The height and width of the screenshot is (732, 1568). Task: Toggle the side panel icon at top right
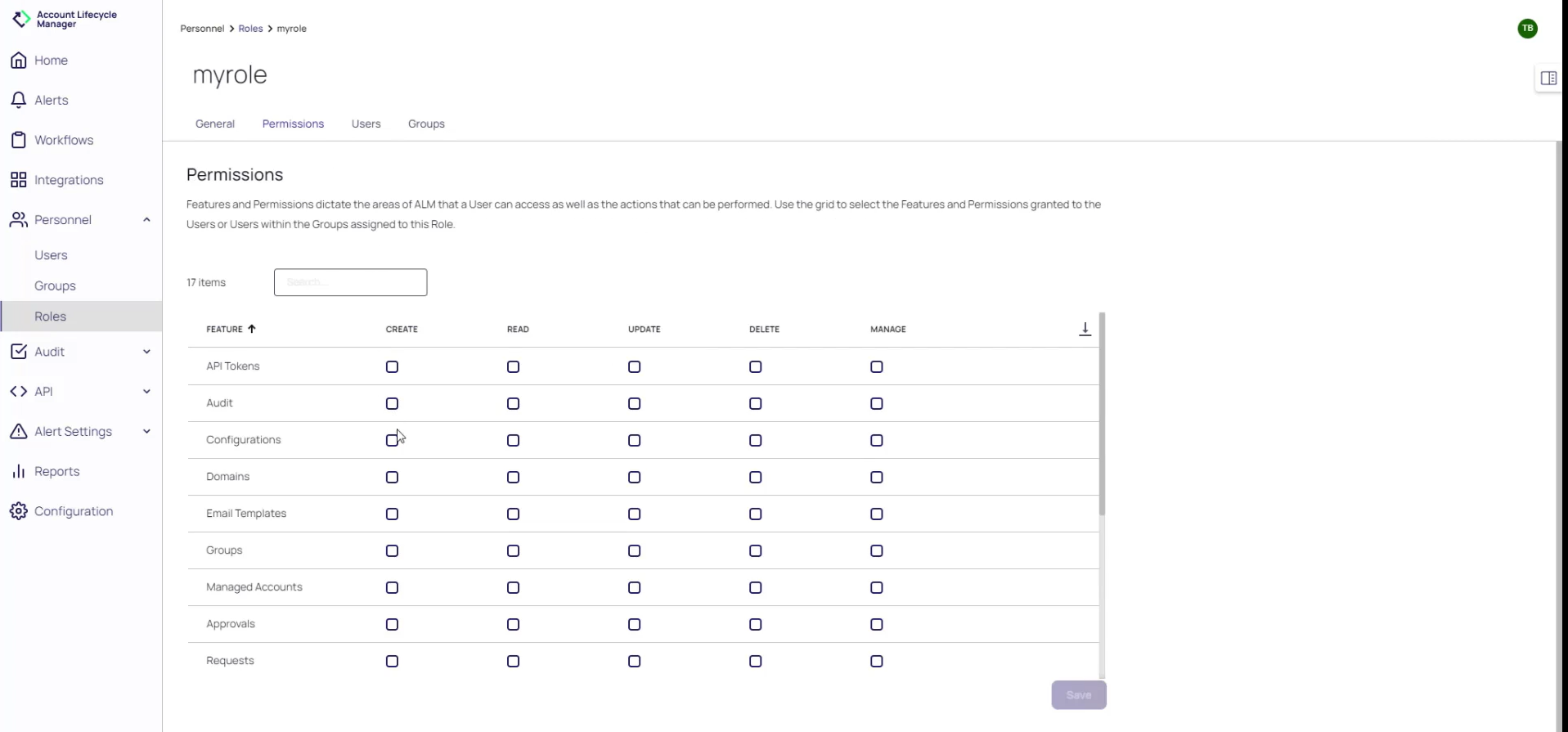pyautogui.click(x=1548, y=79)
